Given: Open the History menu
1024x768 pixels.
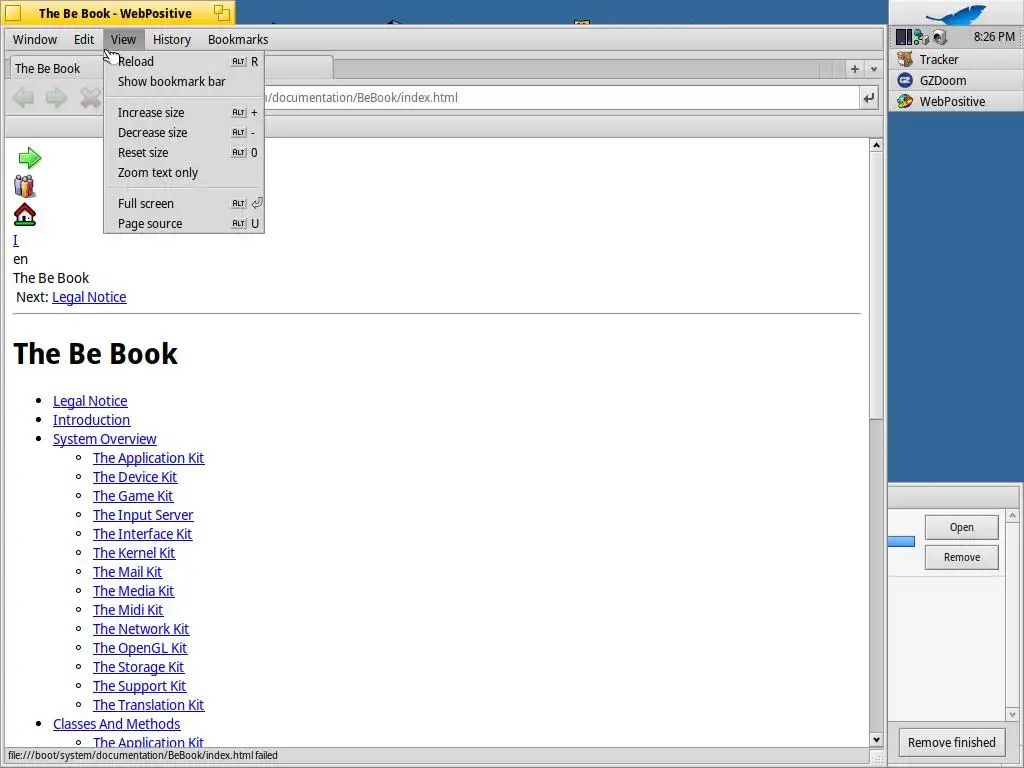Looking at the screenshot, I should coord(172,39).
